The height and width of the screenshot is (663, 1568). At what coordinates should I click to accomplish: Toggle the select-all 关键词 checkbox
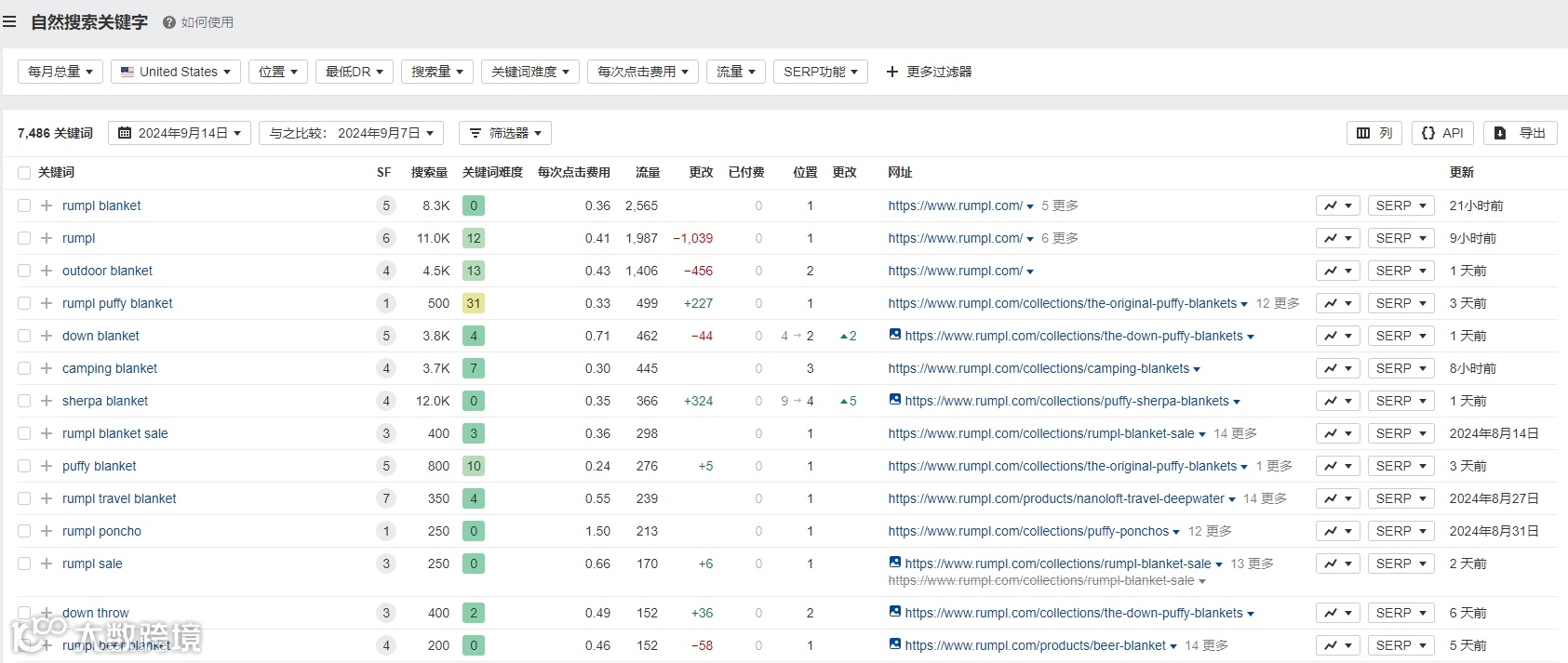point(24,173)
